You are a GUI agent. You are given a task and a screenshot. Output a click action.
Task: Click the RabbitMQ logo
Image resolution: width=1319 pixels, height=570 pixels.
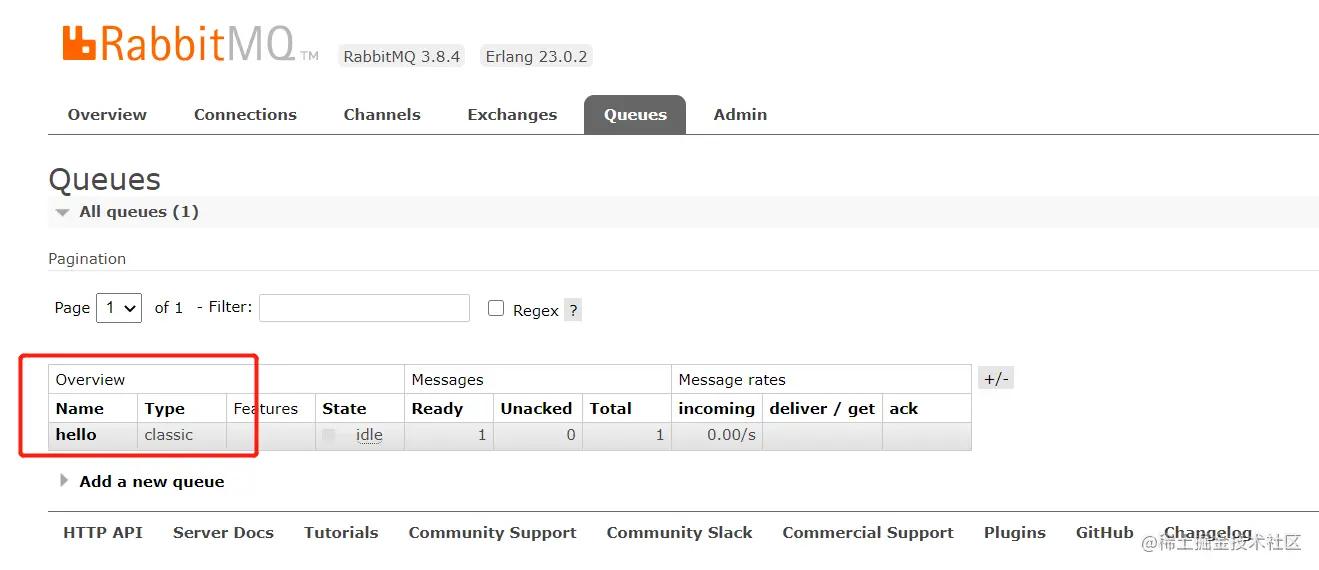point(190,45)
